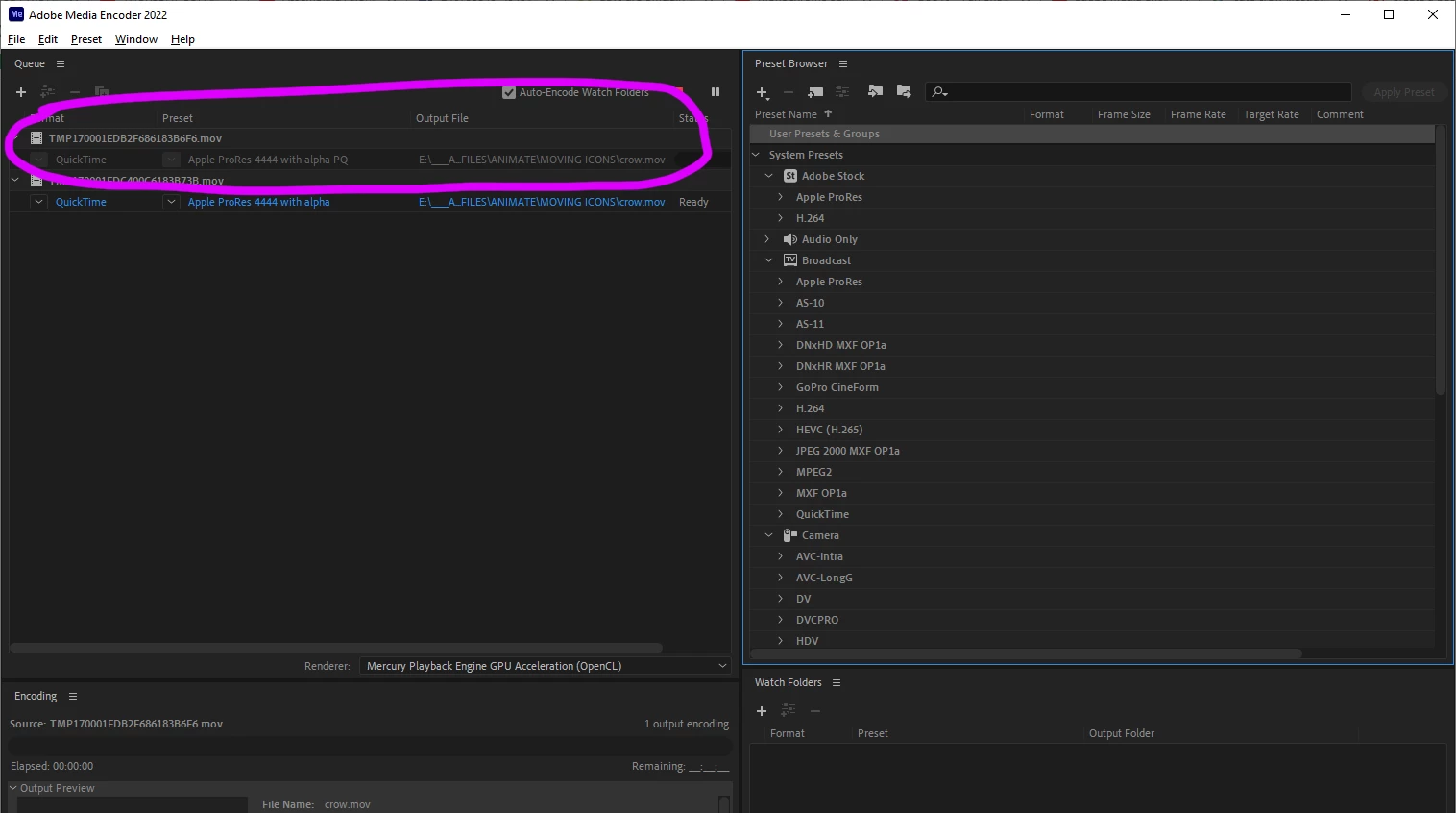Create new preset in Preset Browser
This screenshot has width=1456, height=813.
tap(763, 92)
